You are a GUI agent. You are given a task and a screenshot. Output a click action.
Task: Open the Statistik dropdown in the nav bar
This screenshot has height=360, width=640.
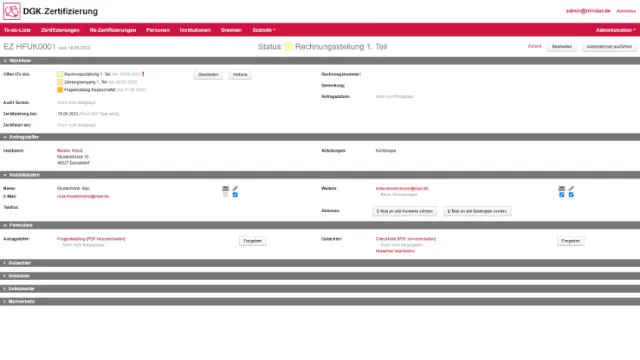[x=264, y=30]
